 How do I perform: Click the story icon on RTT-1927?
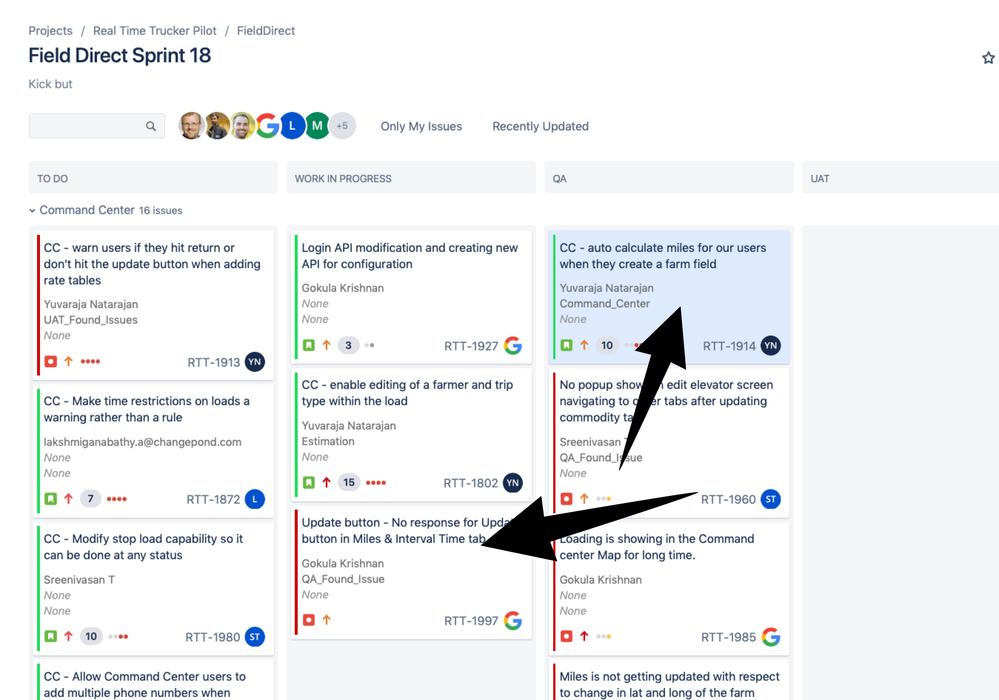309,345
